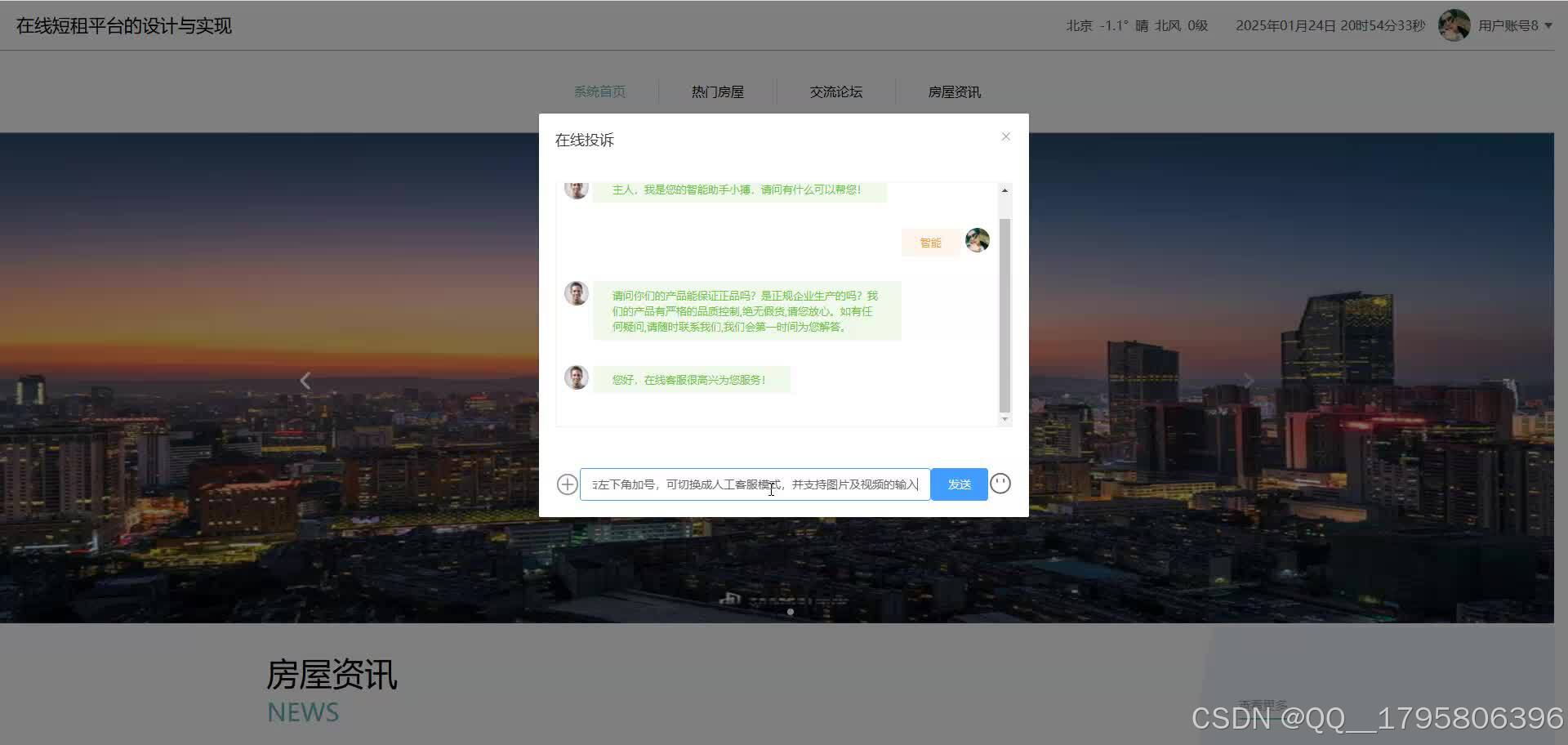Click the carousel previous arrow on the left

(305, 380)
